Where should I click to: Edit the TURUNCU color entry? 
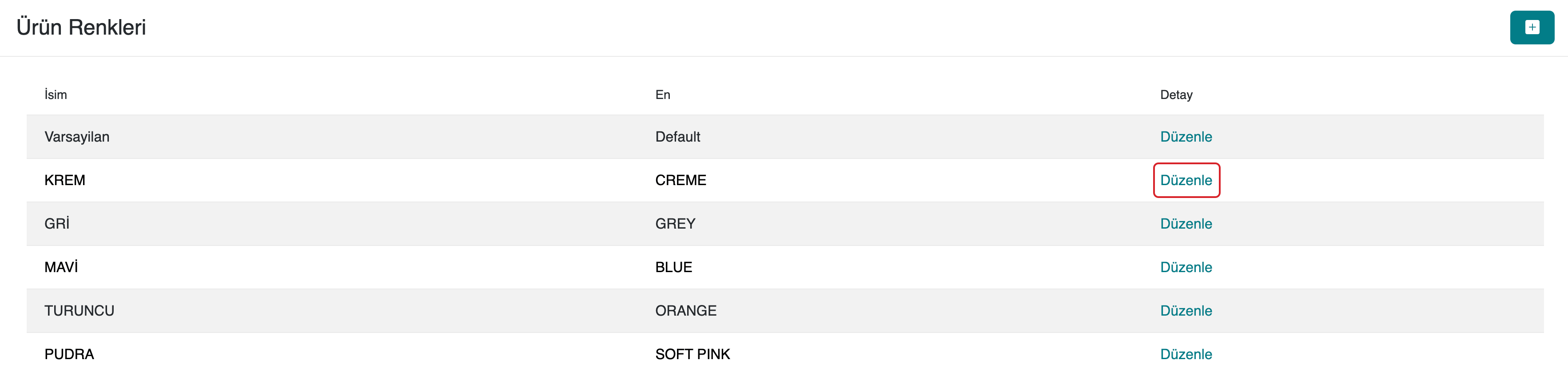coord(1186,311)
